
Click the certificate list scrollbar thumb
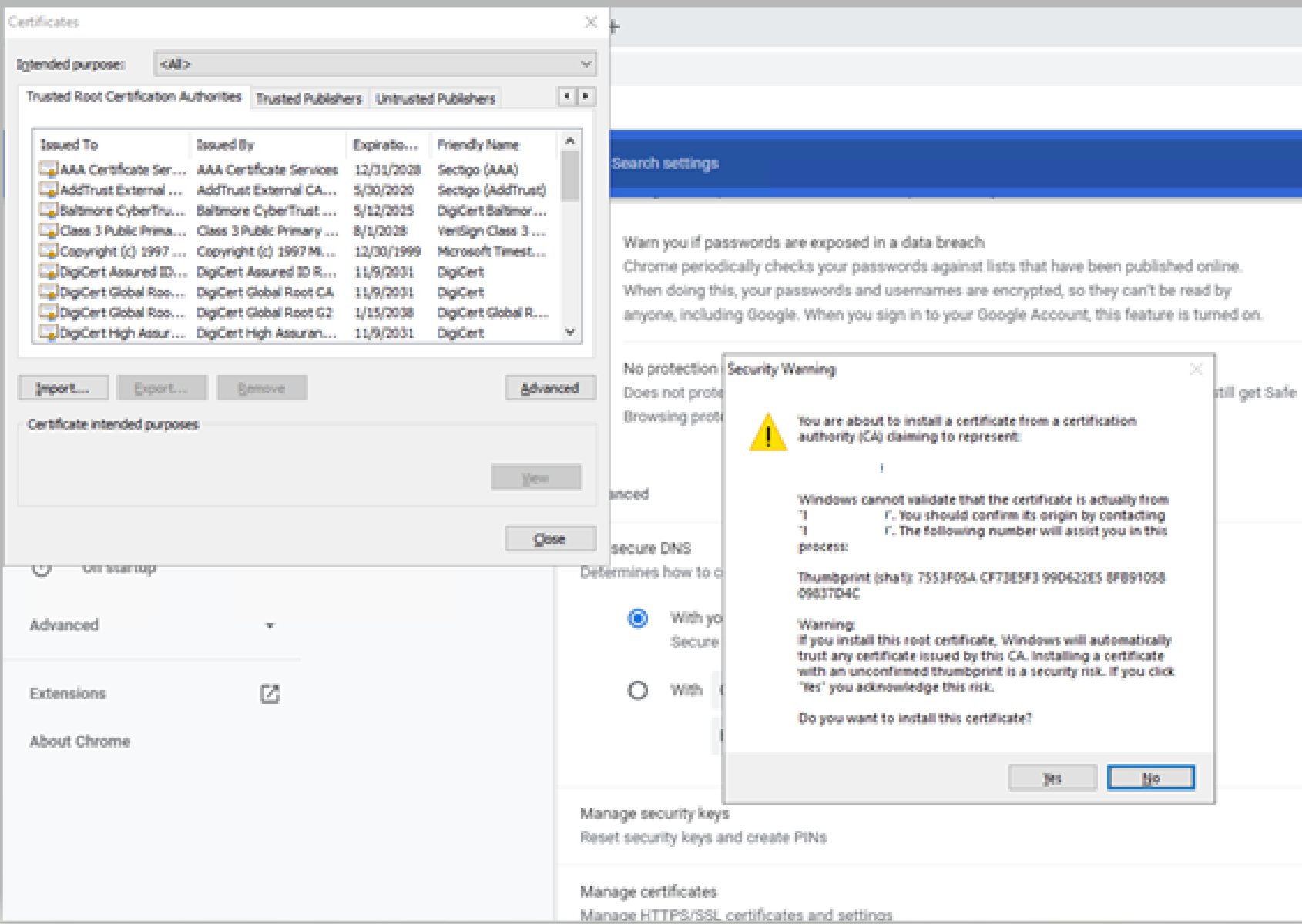tap(570, 176)
